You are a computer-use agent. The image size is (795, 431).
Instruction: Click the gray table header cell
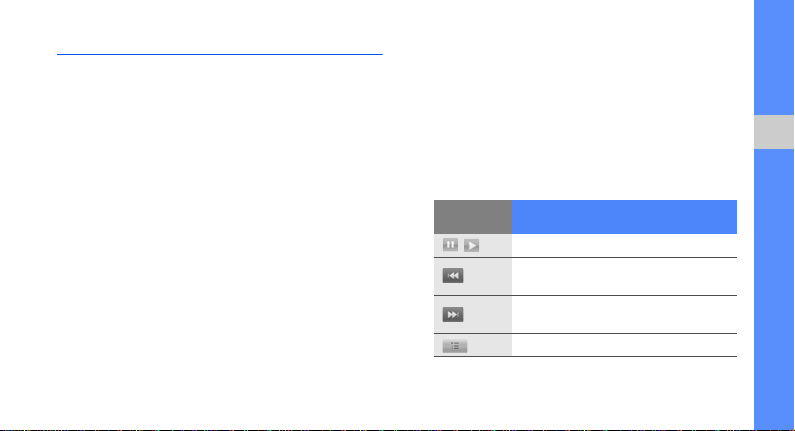pos(473,217)
